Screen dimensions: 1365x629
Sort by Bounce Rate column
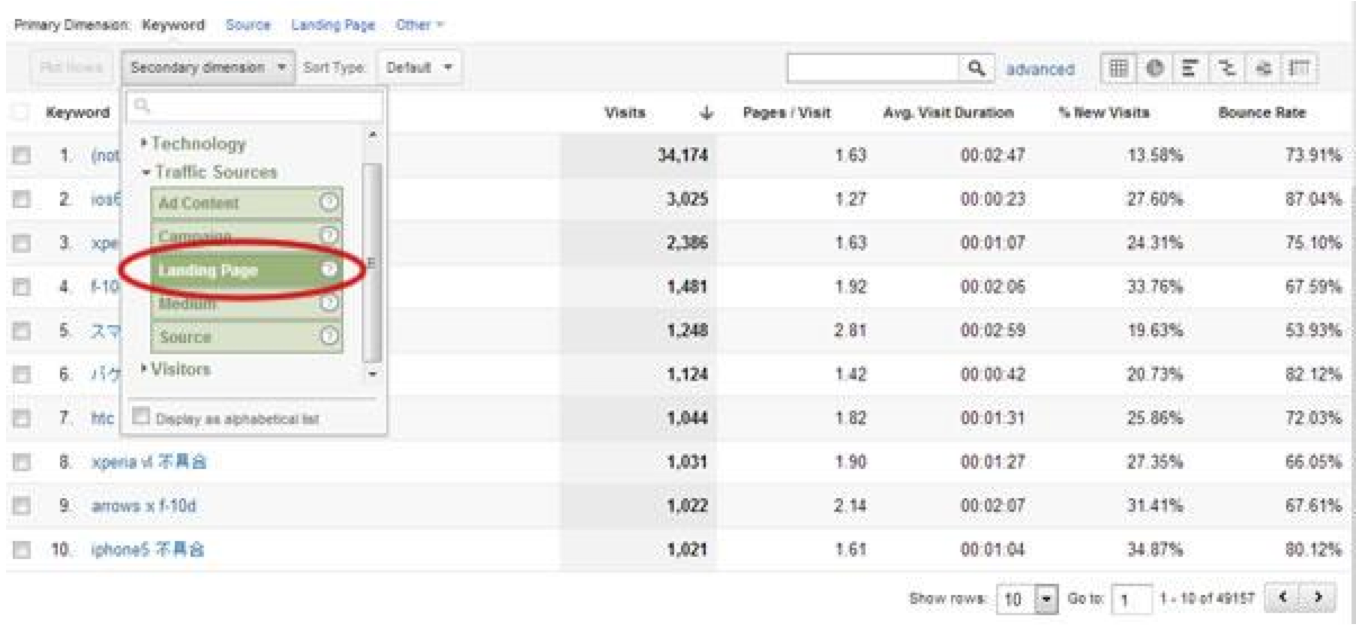pyautogui.click(x=1262, y=114)
